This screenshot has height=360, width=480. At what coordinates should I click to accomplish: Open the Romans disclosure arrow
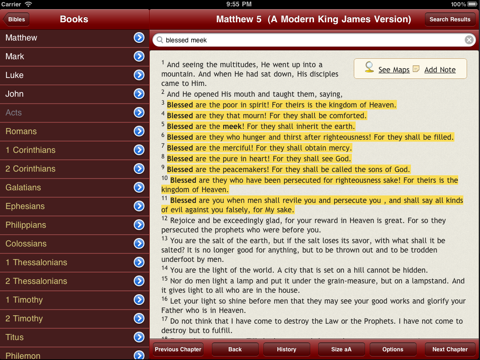[x=139, y=131]
